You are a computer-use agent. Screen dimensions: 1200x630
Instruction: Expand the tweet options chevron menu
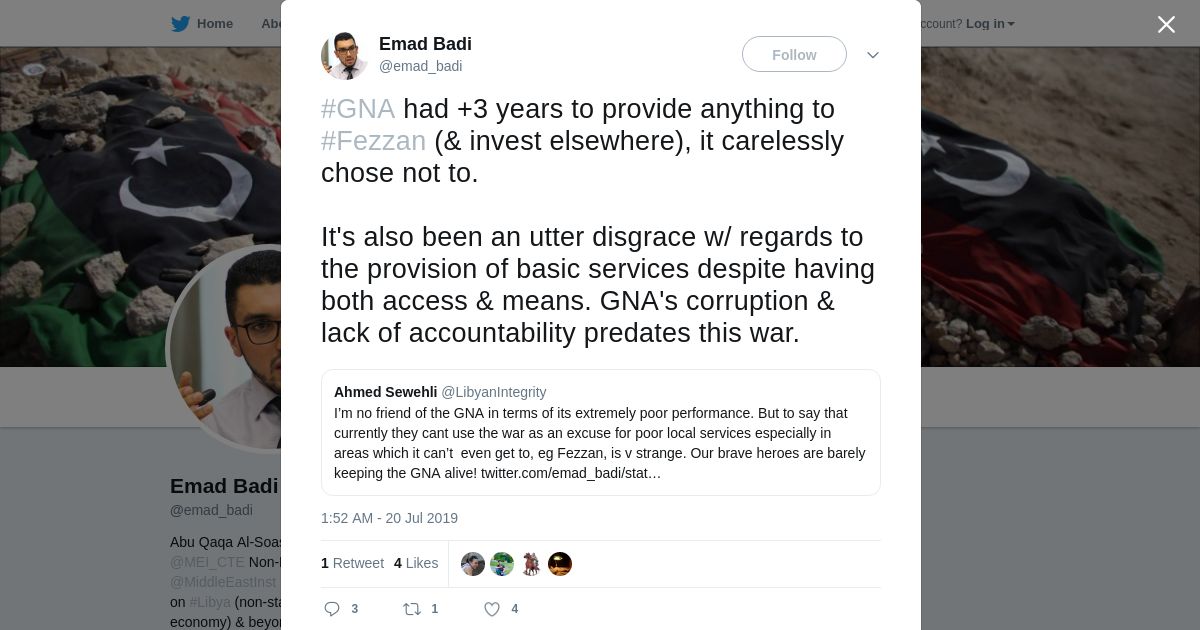click(x=873, y=55)
